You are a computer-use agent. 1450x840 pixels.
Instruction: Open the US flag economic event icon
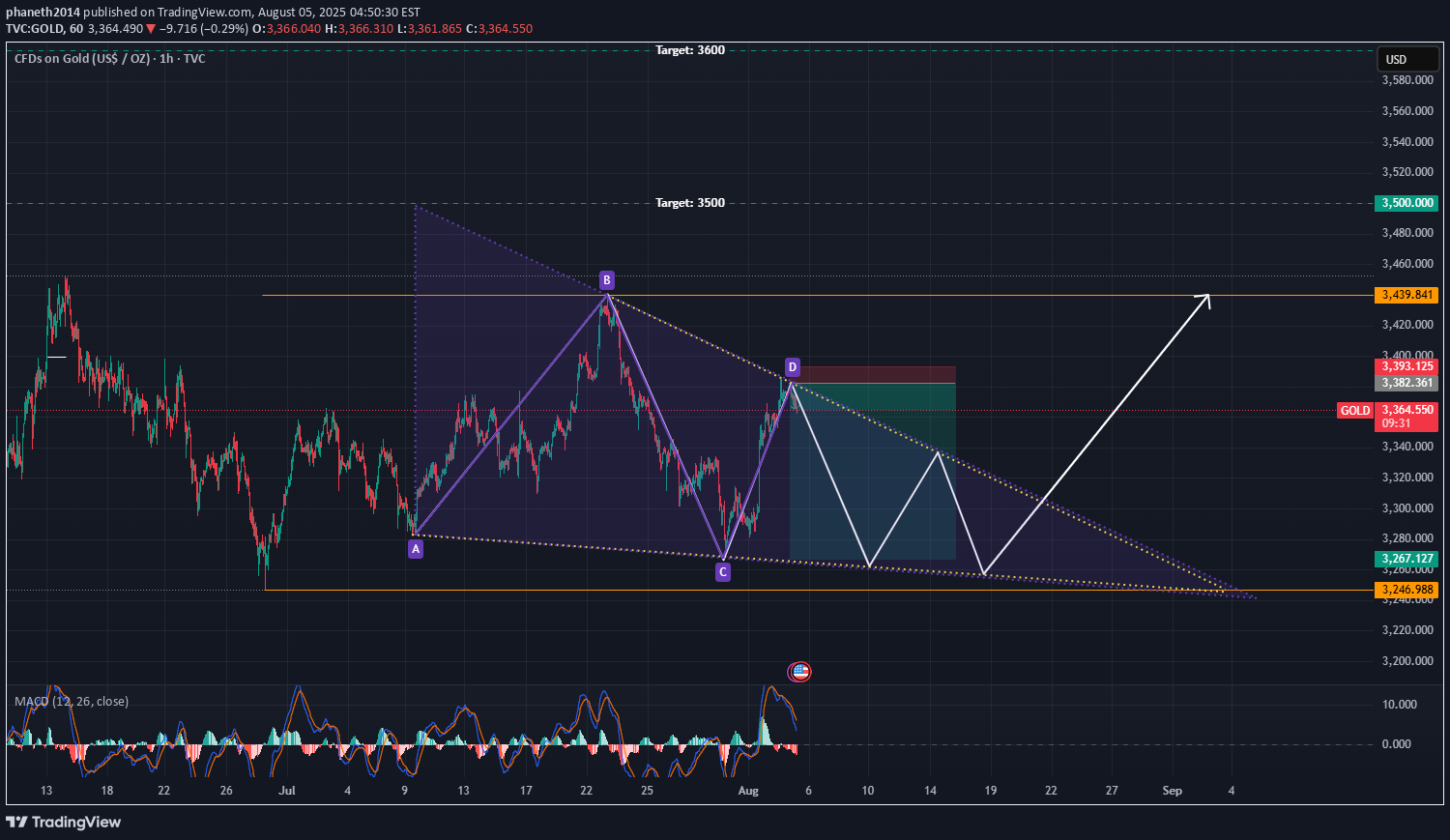pos(799,672)
